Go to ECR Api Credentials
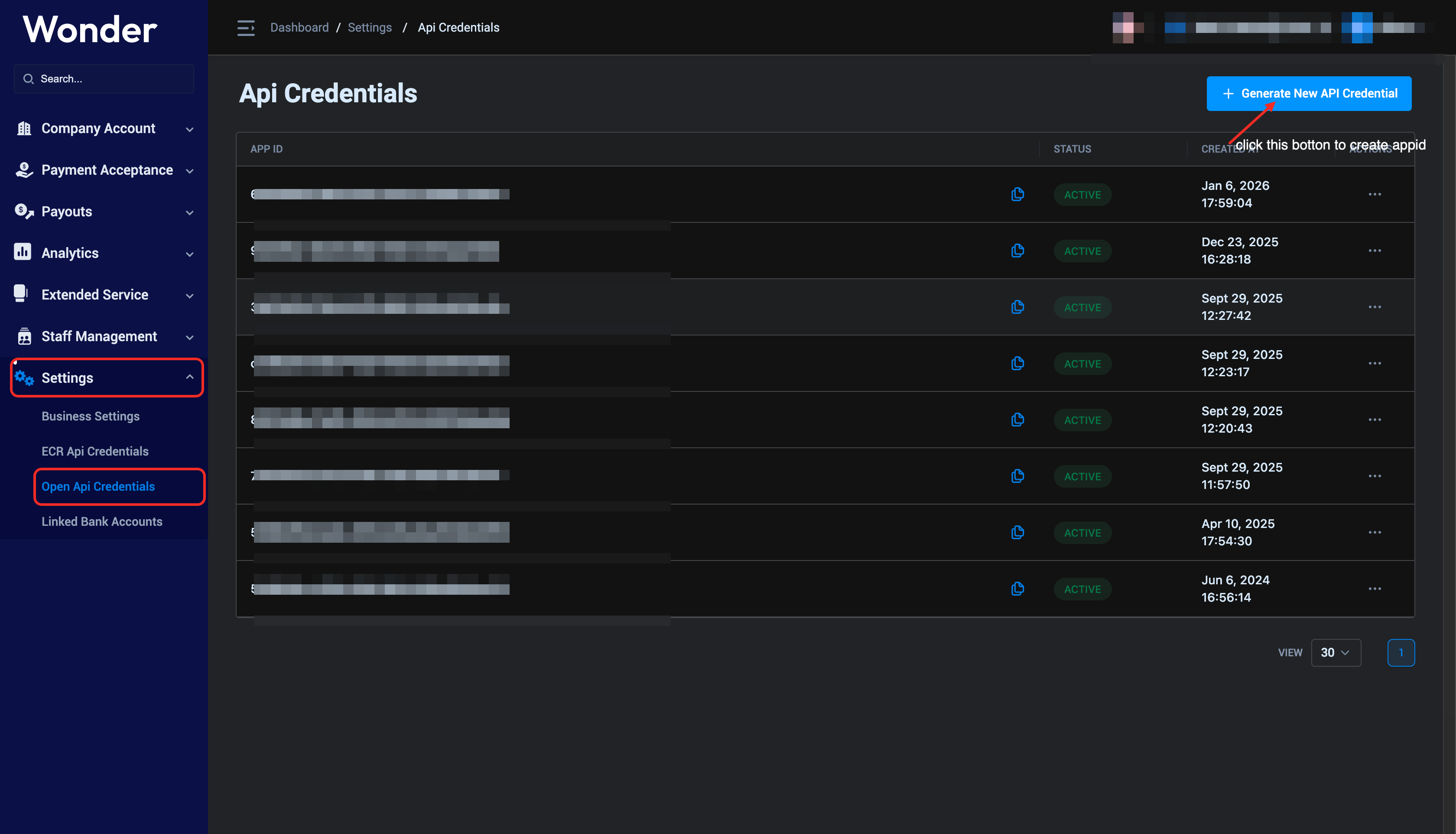This screenshot has height=834, width=1456. point(95,451)
